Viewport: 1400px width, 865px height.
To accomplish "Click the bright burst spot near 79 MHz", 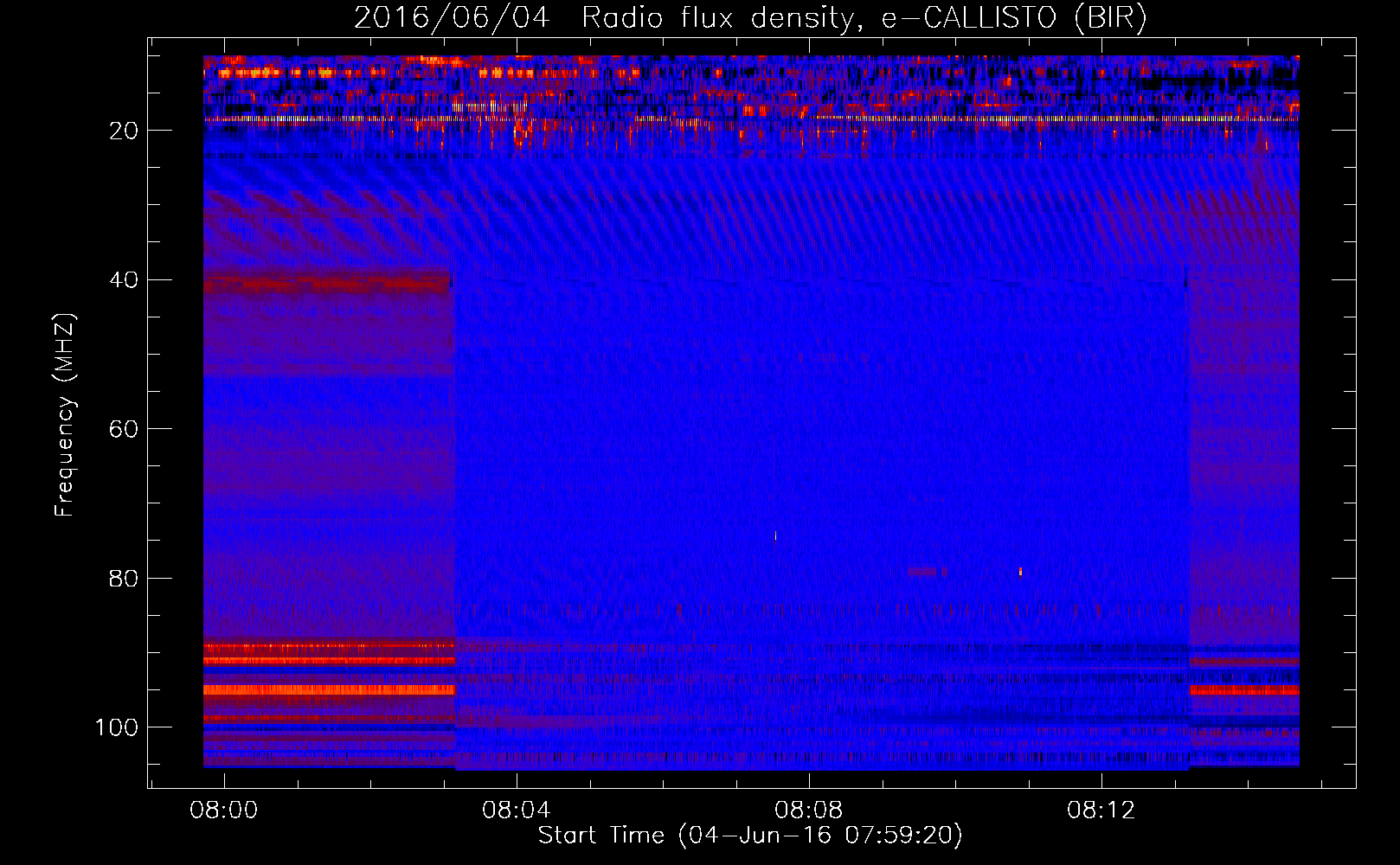I will [x=1021, y=571].
